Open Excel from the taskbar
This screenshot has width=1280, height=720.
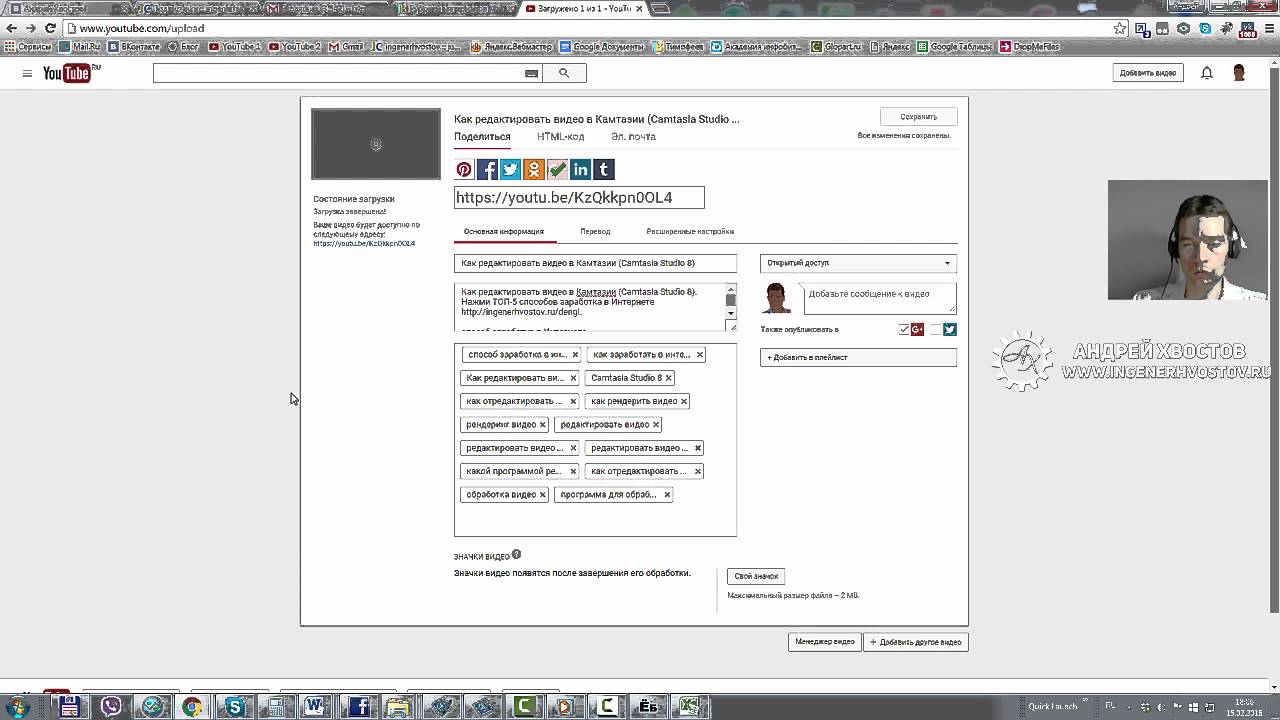tap(689, 706)
